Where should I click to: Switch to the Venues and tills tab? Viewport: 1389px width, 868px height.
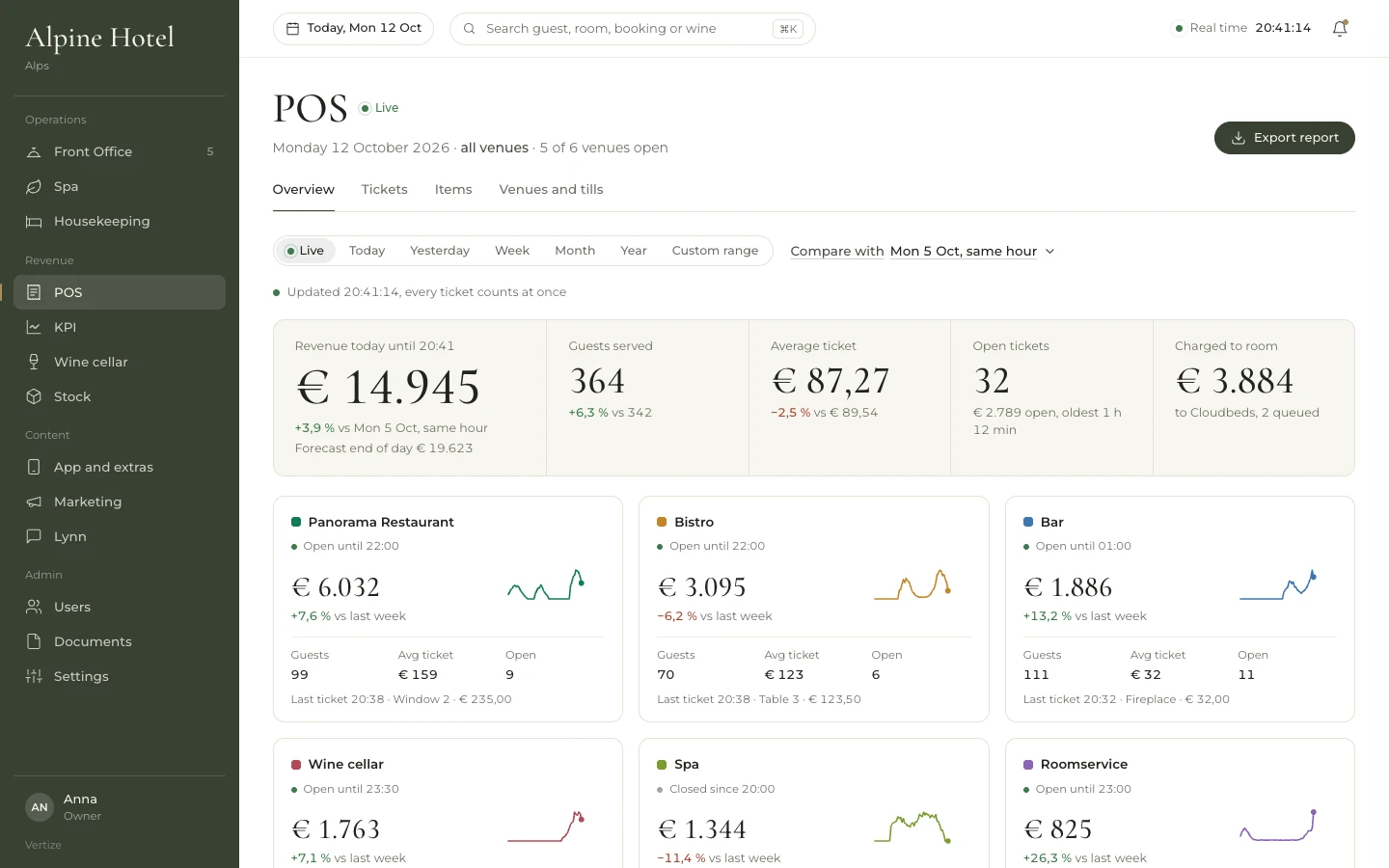coord(551,190)
